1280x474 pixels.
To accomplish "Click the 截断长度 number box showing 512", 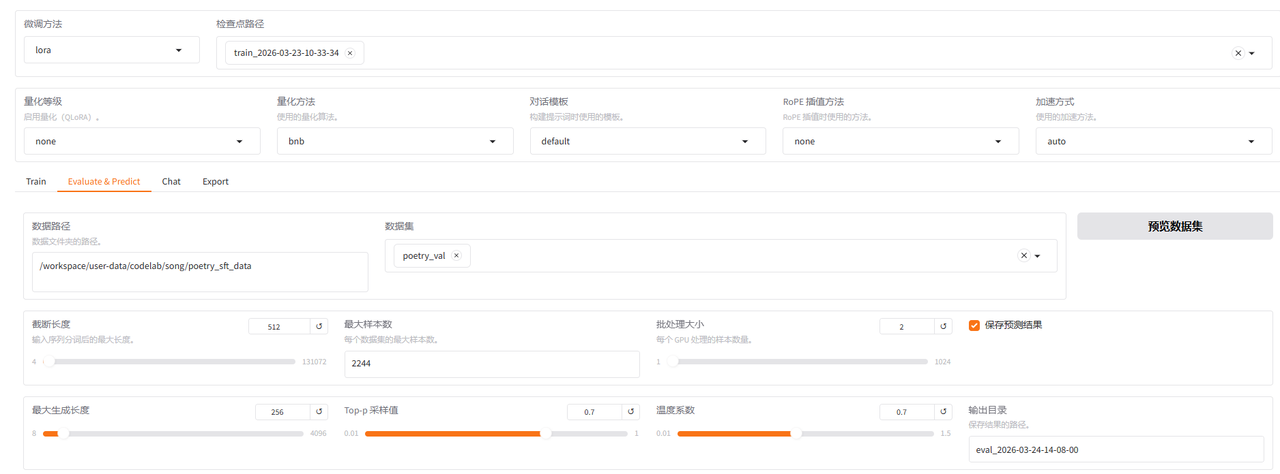I will pos(280,326).
